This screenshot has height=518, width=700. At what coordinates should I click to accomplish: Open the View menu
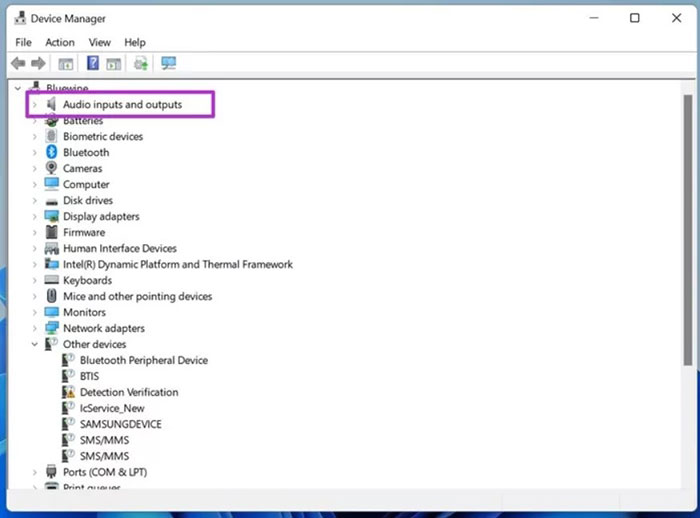[99, 42]
